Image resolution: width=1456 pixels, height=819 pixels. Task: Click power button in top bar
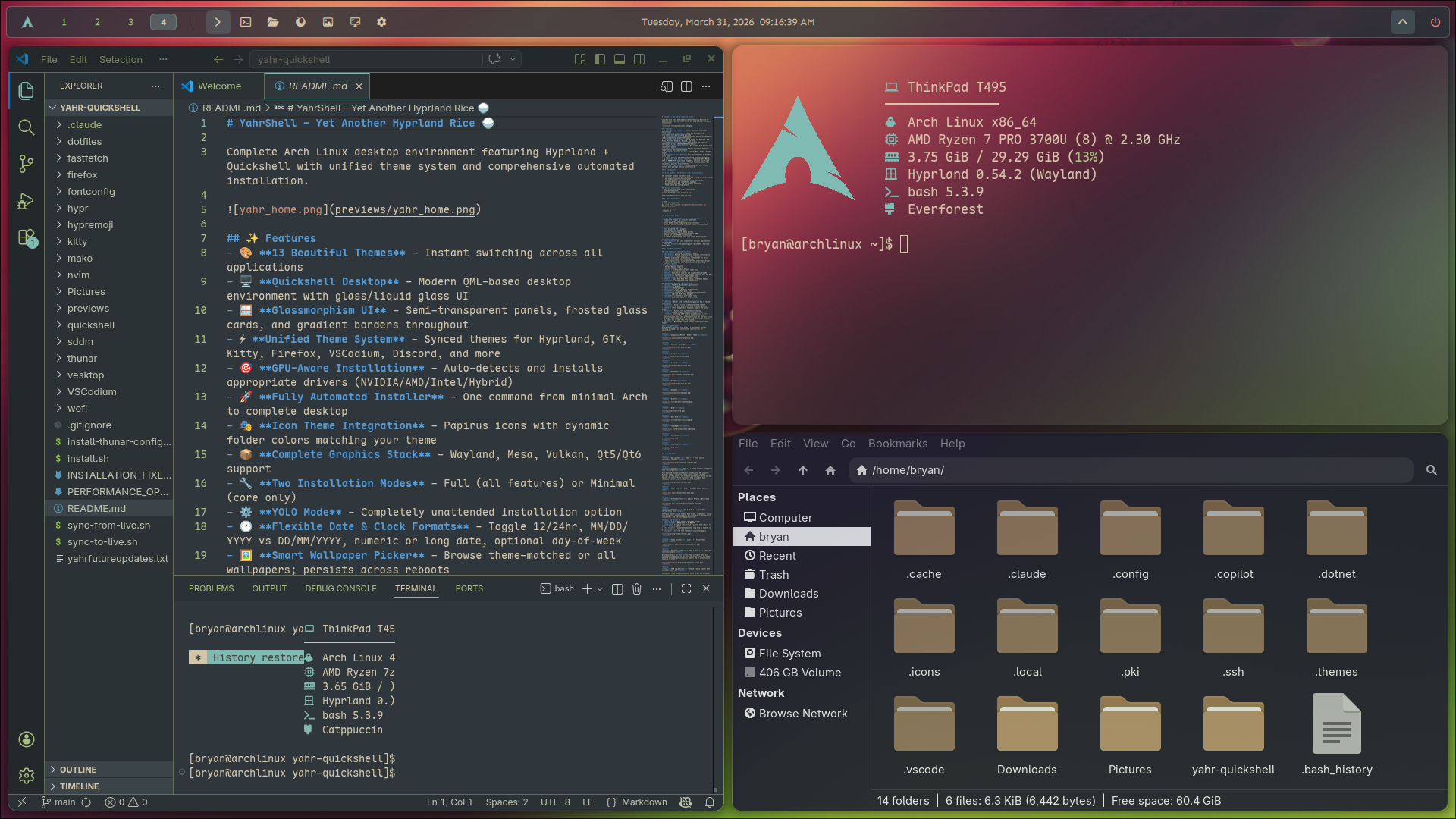coord(1436,22)
